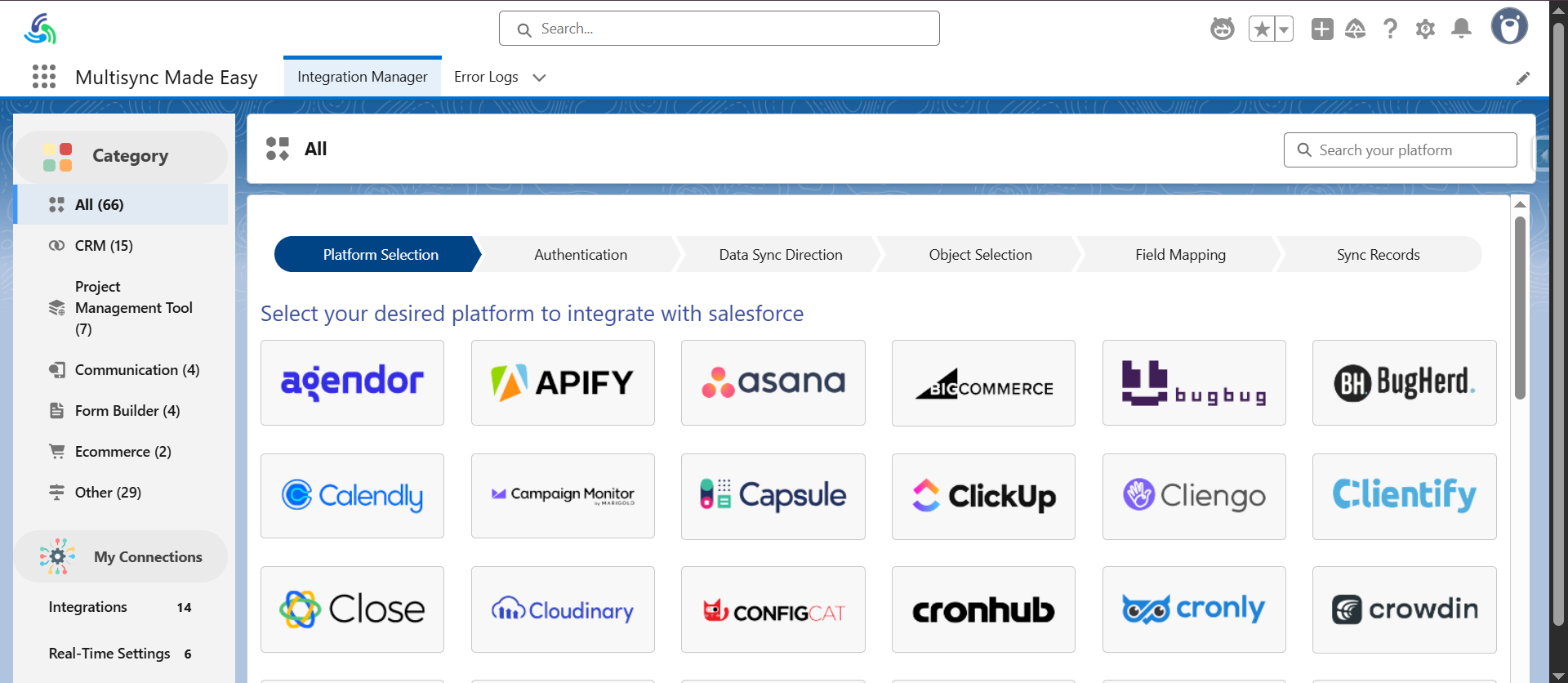Filter by Form Builder (4) category

[x=121, y=411]
